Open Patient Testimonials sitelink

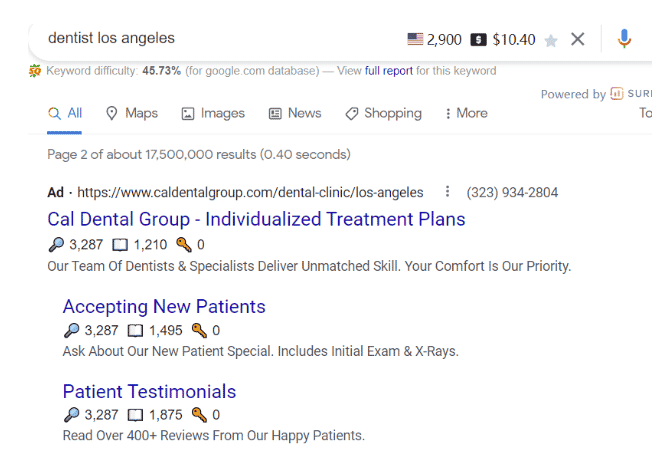[x=149, y=391]
